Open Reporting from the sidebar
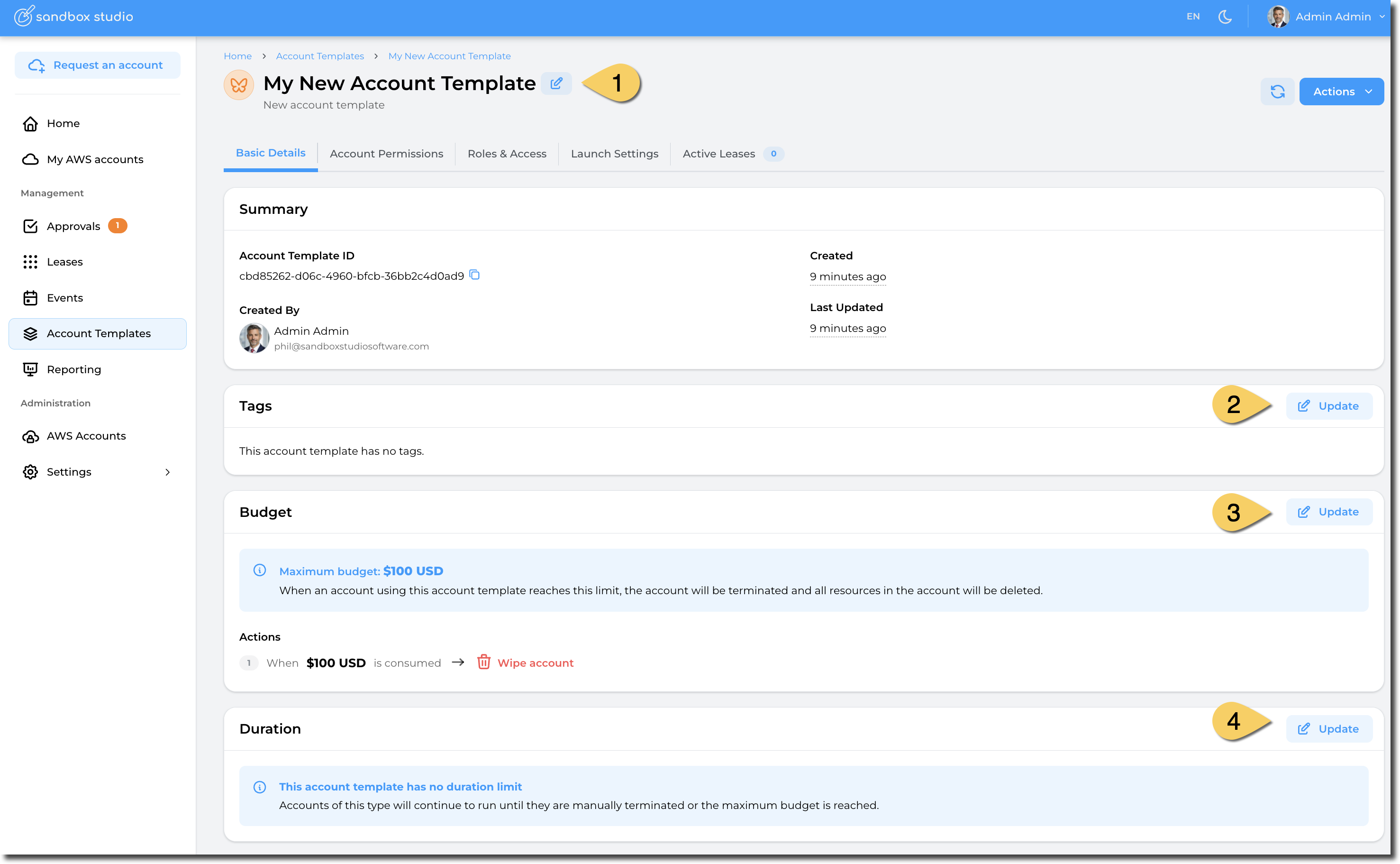 73,369
